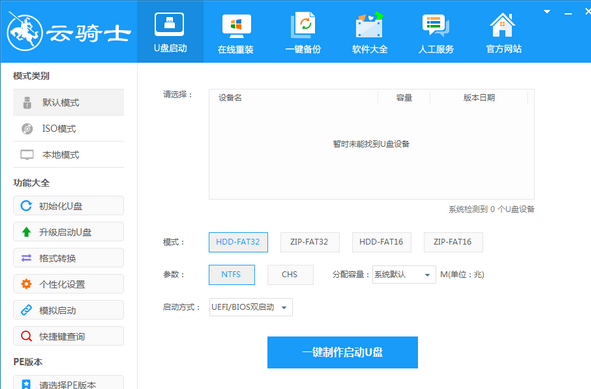Select HDD-FAT32 mode
Viewport: 591px width, 389px height.
tap(238, 242)
